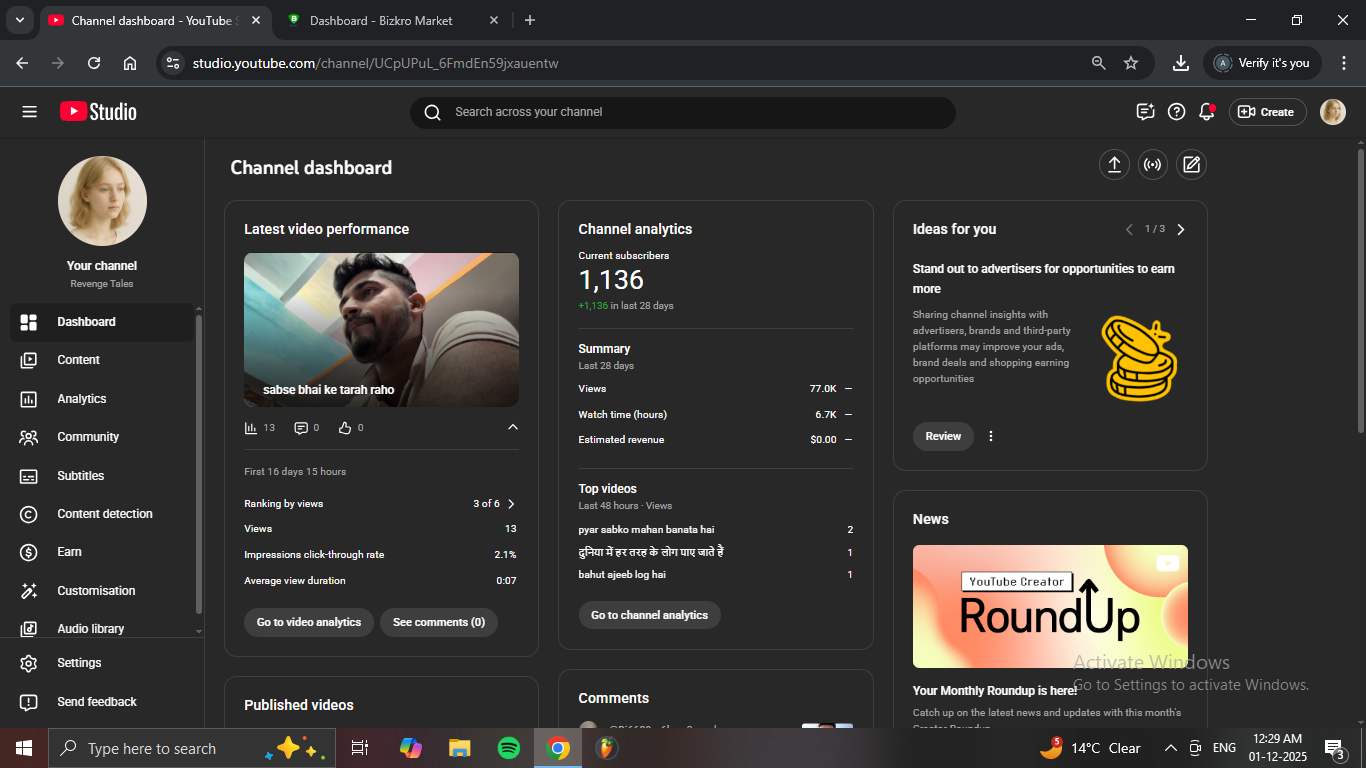Switch to Dashboard - Bizkro Market tab
The width and height of the screenshot is (1366, 768).
pyautogui.click(x=380, y=20)
